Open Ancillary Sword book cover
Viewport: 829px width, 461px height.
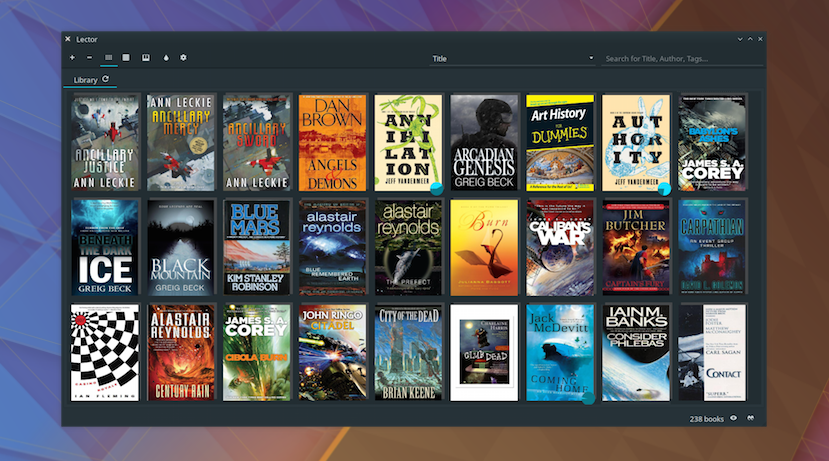point(256,143)
